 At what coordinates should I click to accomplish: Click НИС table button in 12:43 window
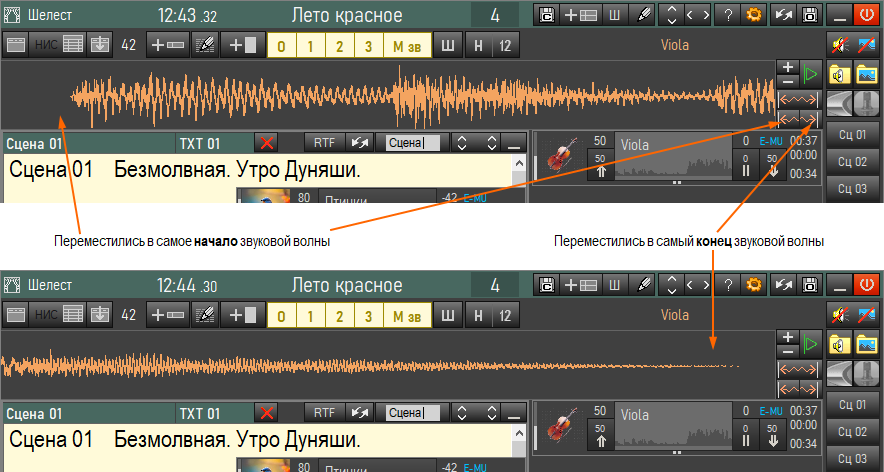pyautogui.click(x=57, y=46)
